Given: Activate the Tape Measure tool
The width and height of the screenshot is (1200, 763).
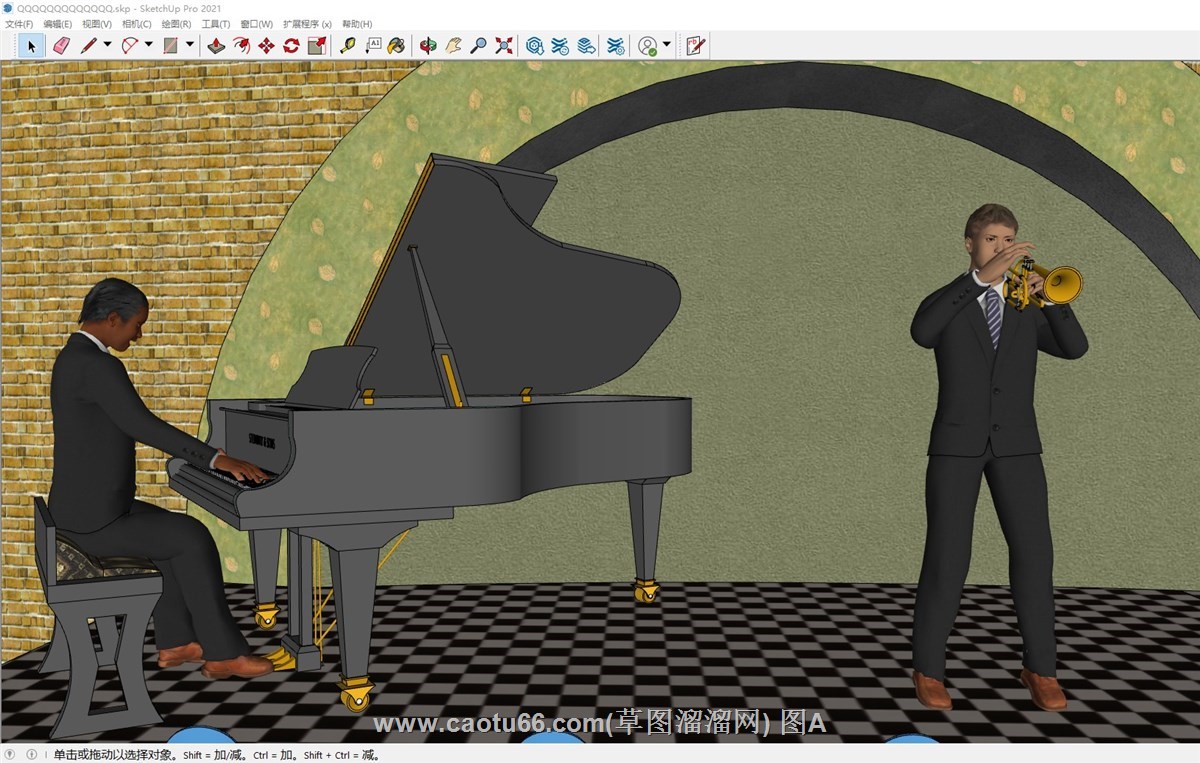Looking at the screenshot, I should 347,45.
